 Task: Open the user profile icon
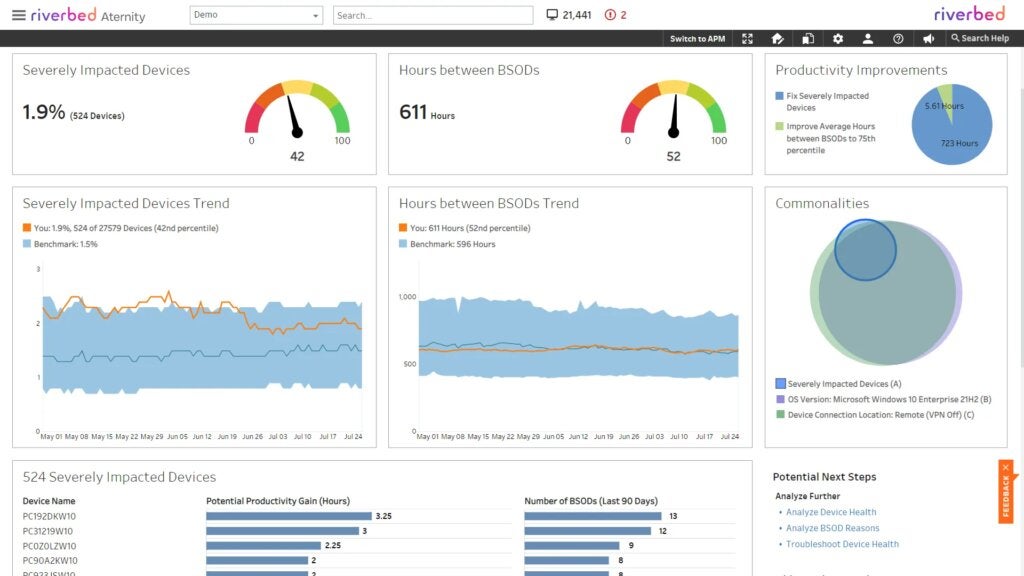[868, 38]
